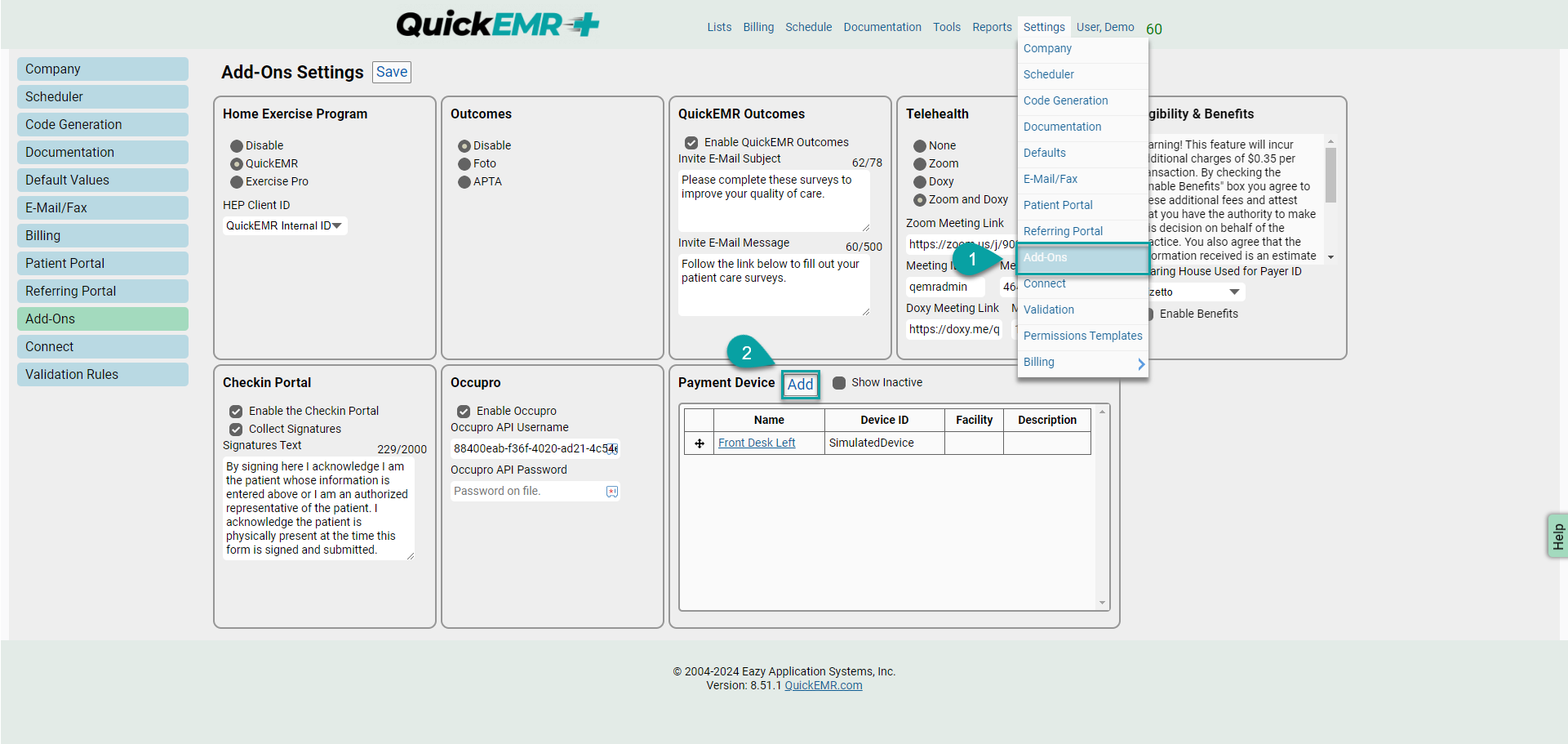1568x744 pixels.
Task: Choose the Exercise Pro option
Action: (237, 182)
